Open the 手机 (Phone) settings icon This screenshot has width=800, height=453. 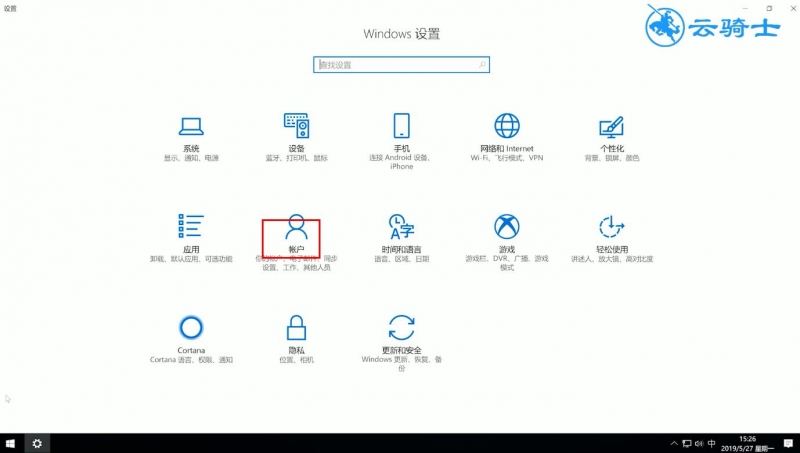point(402,125)
